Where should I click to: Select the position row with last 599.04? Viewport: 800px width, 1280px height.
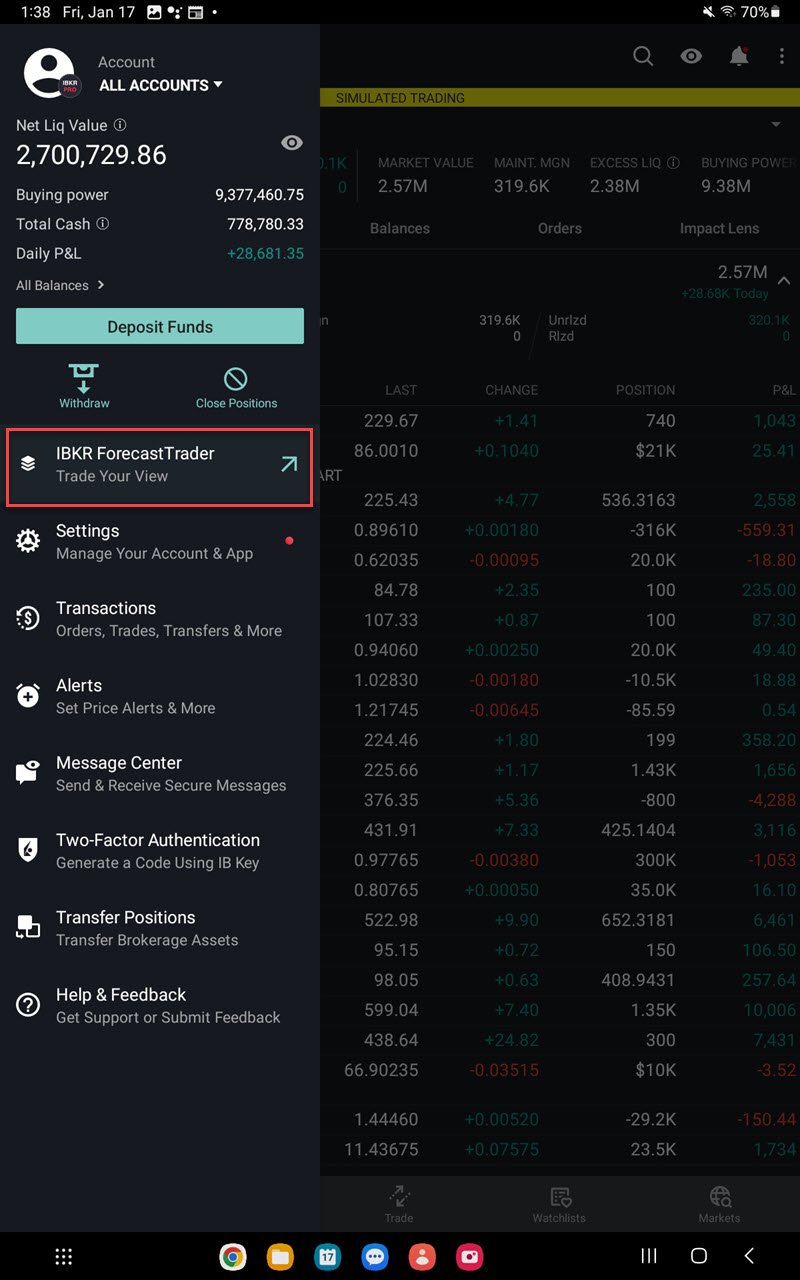click(x=560, y=1010)
